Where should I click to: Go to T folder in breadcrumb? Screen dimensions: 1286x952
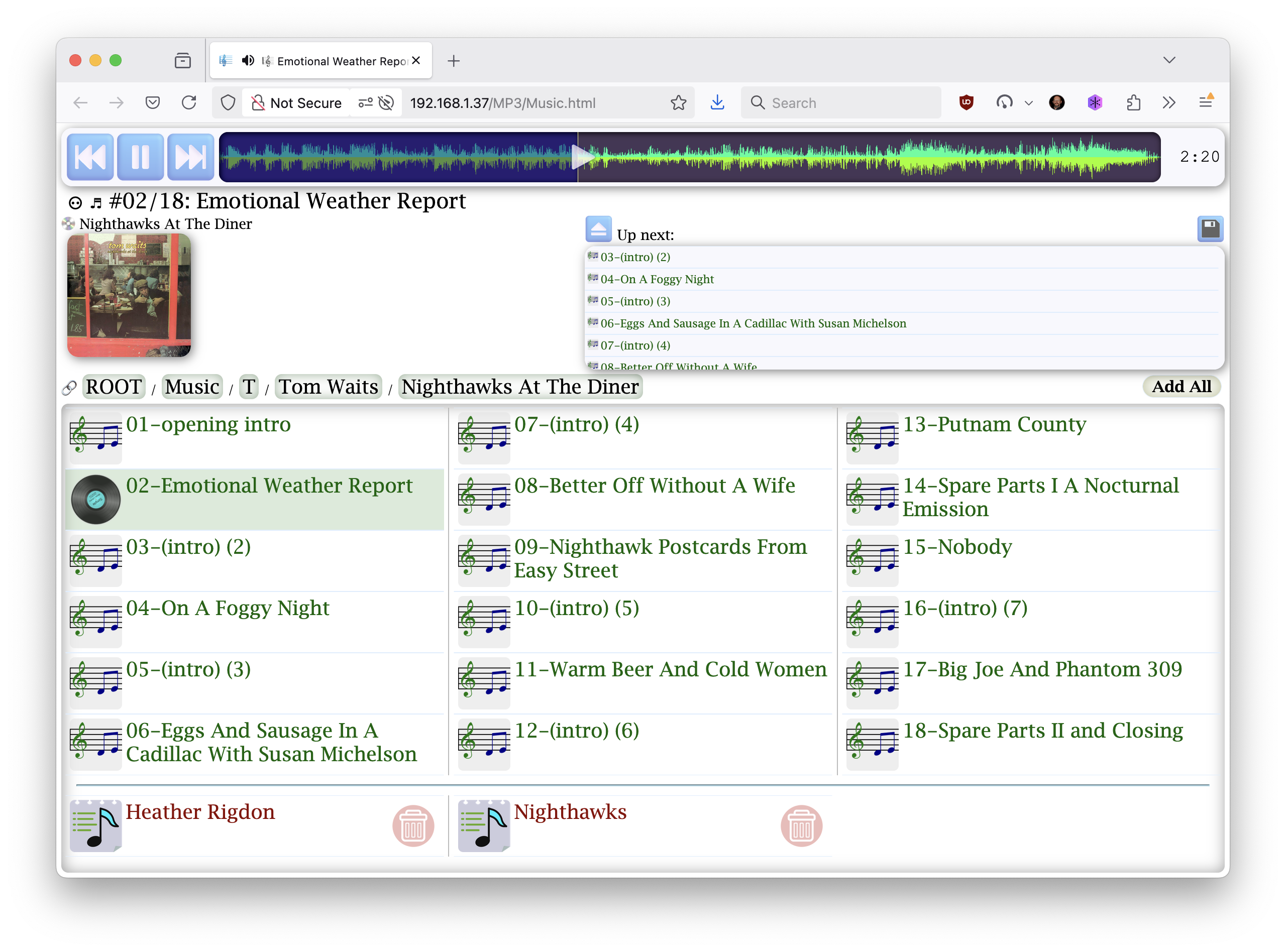tap(249, 387)
